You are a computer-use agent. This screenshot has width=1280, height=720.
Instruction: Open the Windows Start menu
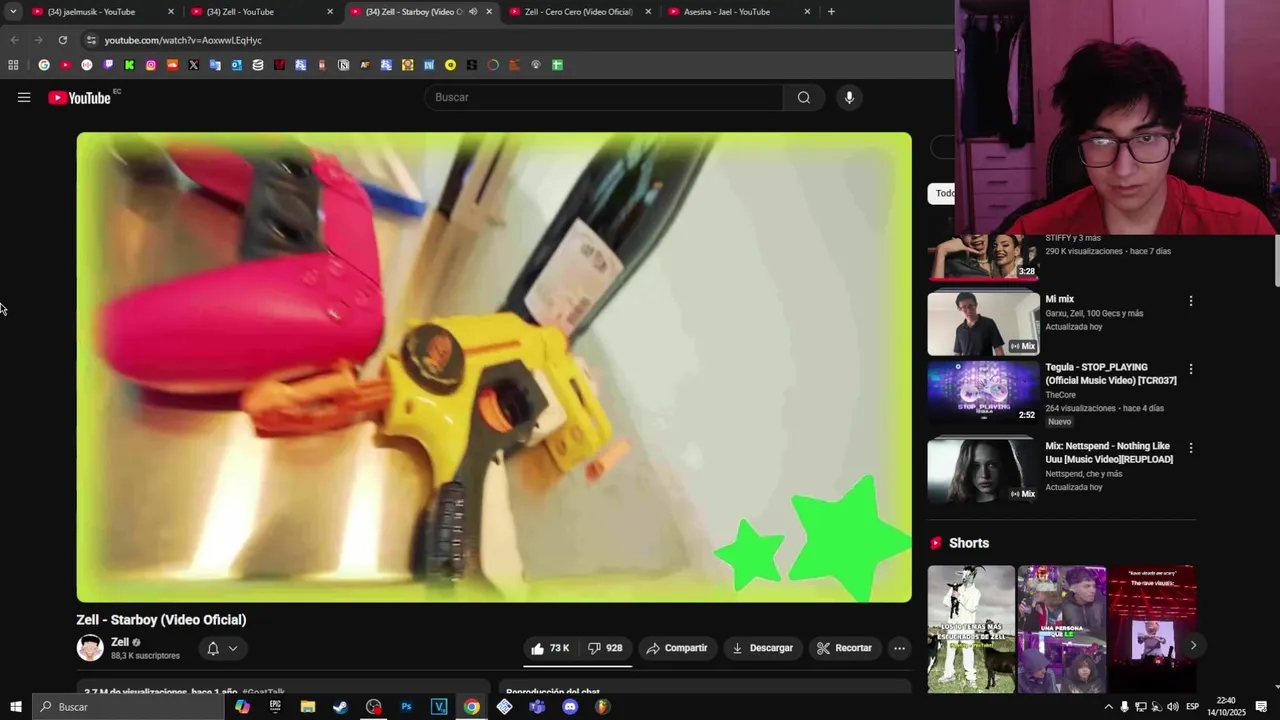click(16, 707)
